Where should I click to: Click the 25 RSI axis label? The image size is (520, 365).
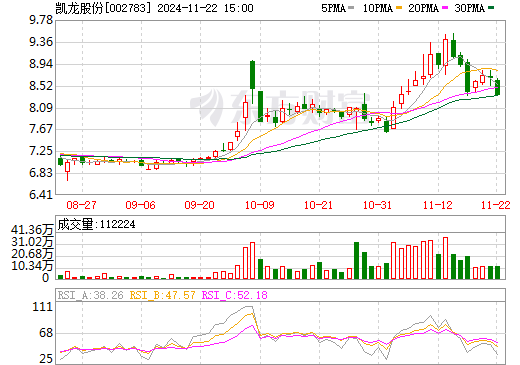pos(46,359)
